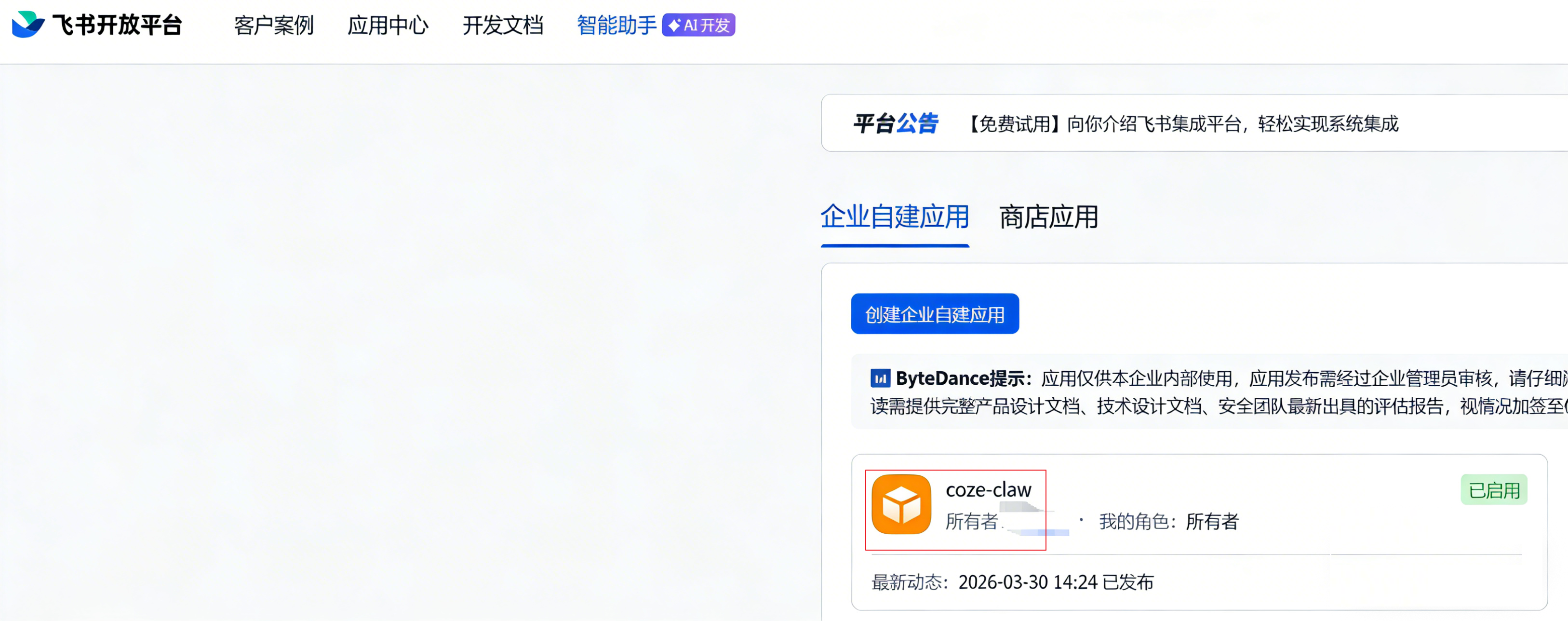Screen dimensions: 1568x621
Task: Click the ByteDance提示 notice text
Action: pos(1218,392)
